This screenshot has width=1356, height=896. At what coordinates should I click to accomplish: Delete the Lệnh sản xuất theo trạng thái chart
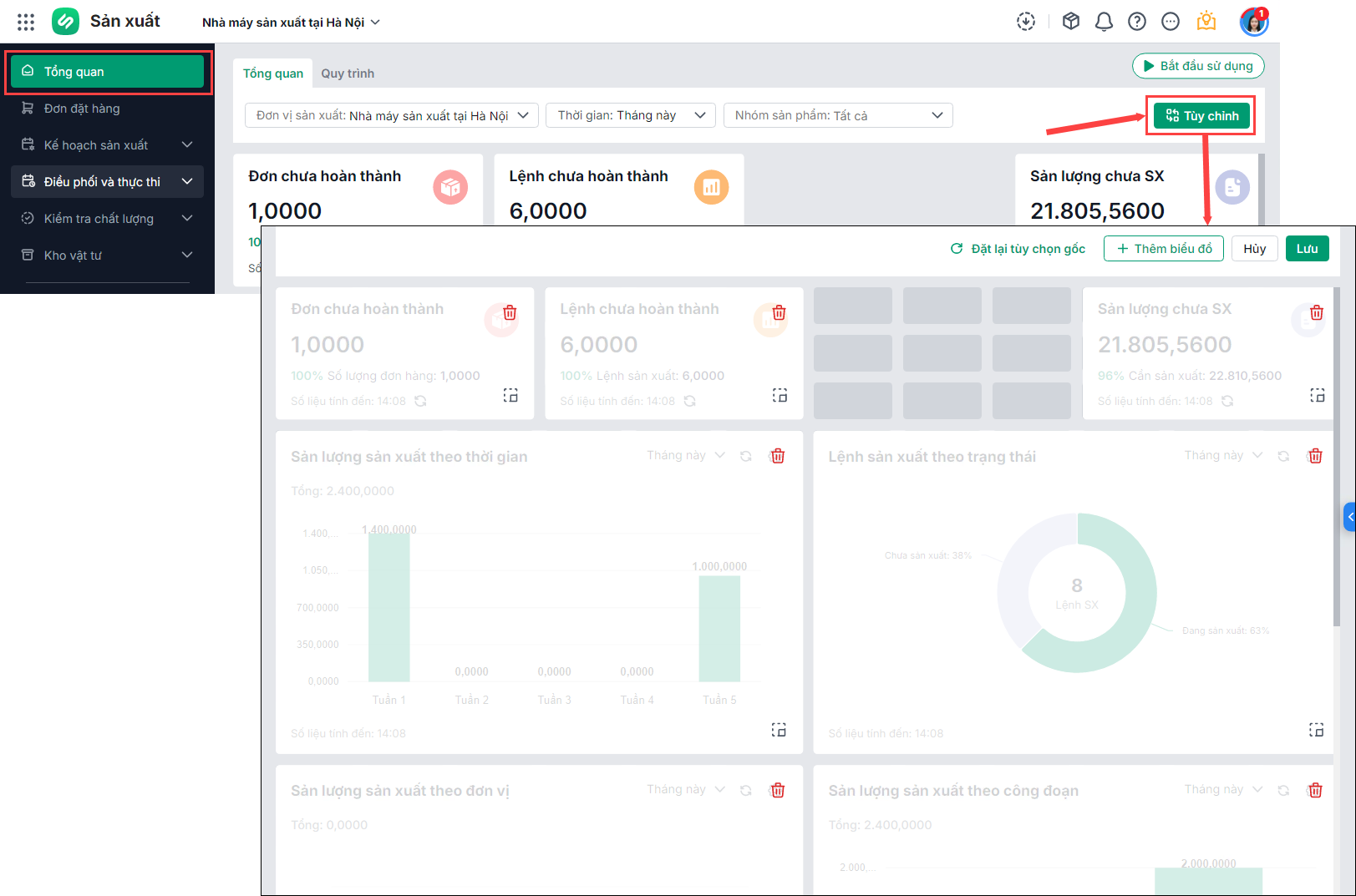click(x=1315, y=456)
